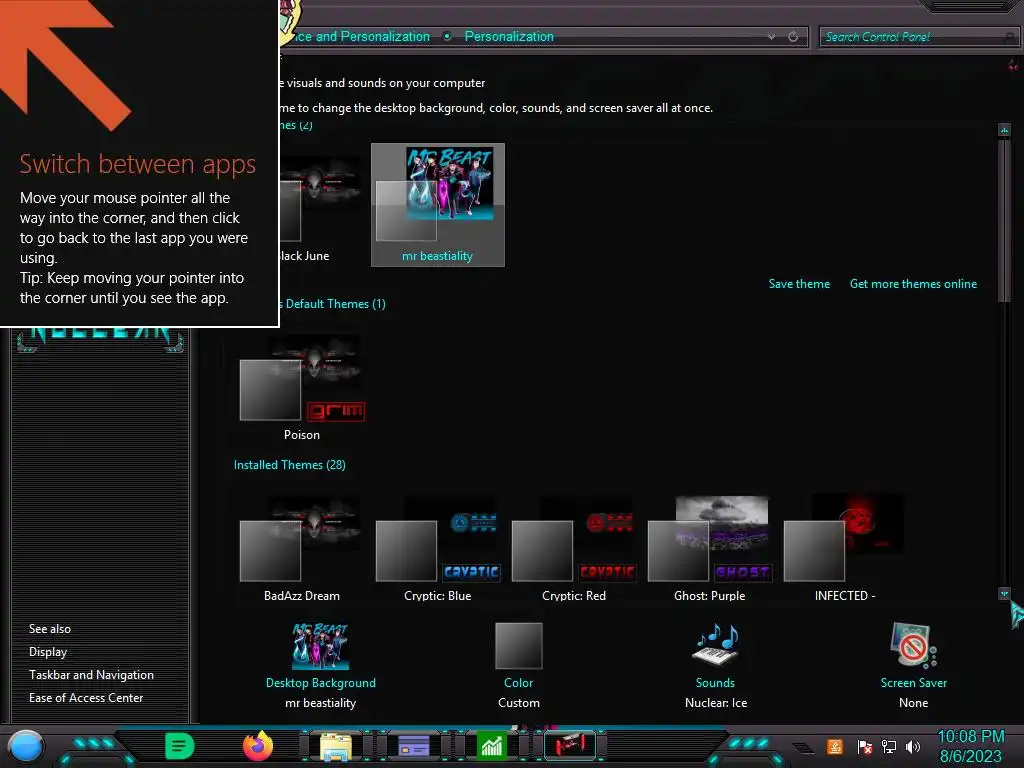Click the Installed Themes (28) heading
Viewport: 1024px width, 768px height.
pos(289,464)
